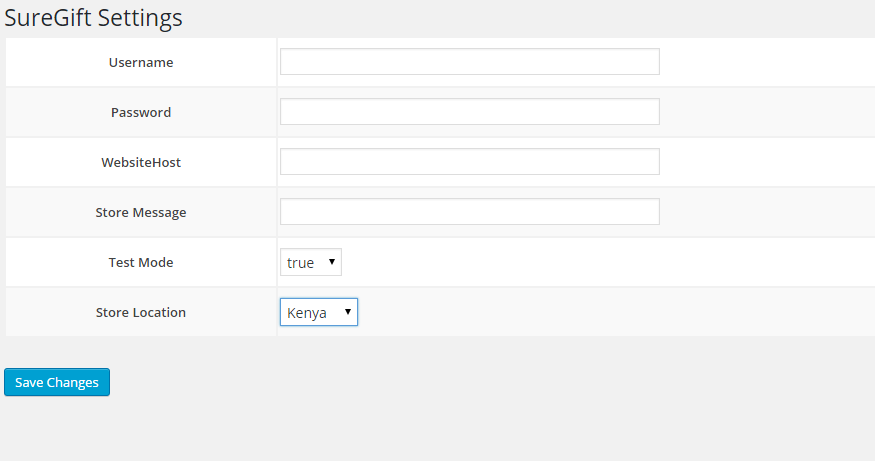Viewport: 875px width, 461px height.
Task: Open the Test Mode dropdown
Action: (310, 262)
